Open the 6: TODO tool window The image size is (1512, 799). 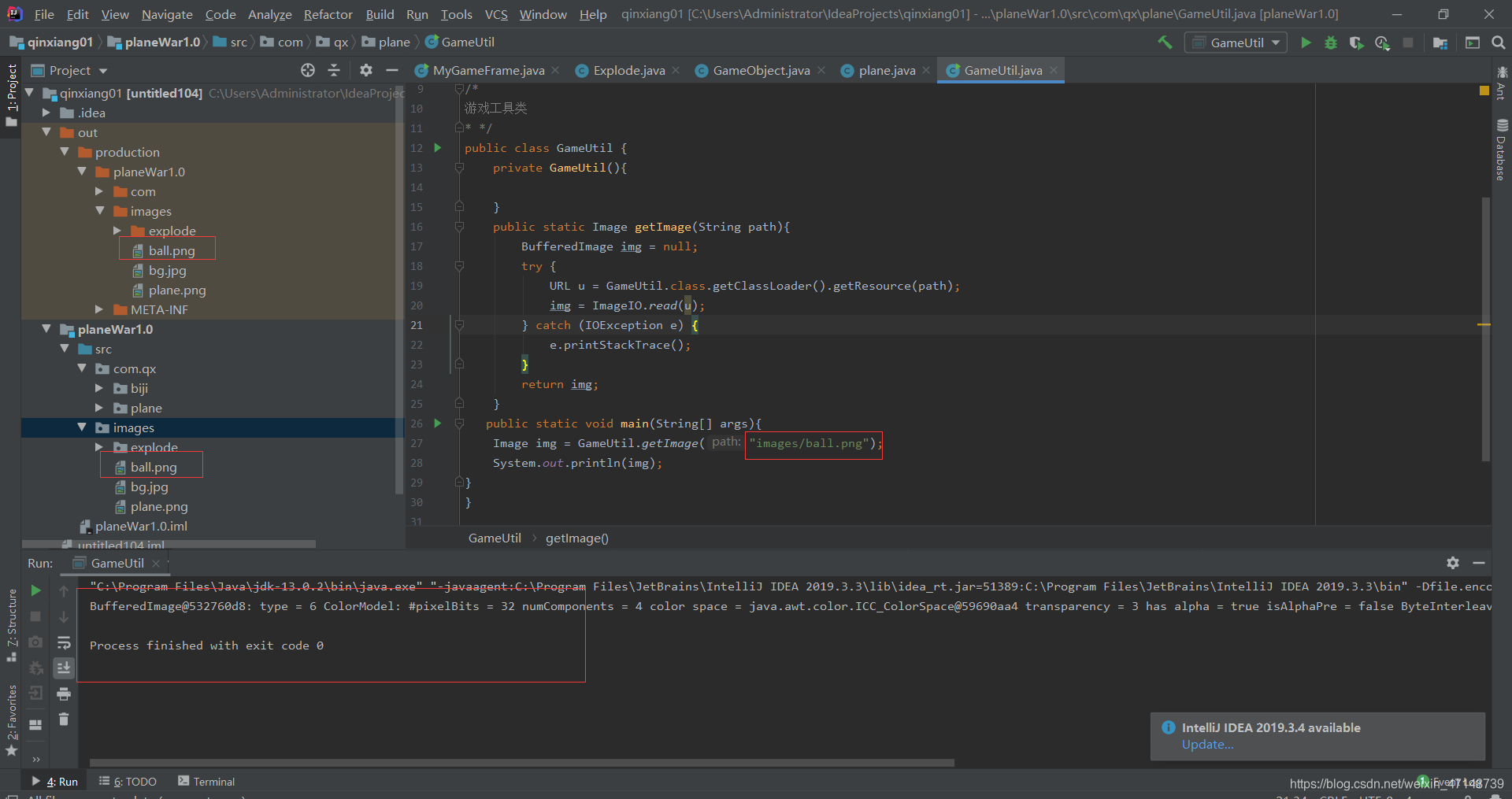point(128,782)
